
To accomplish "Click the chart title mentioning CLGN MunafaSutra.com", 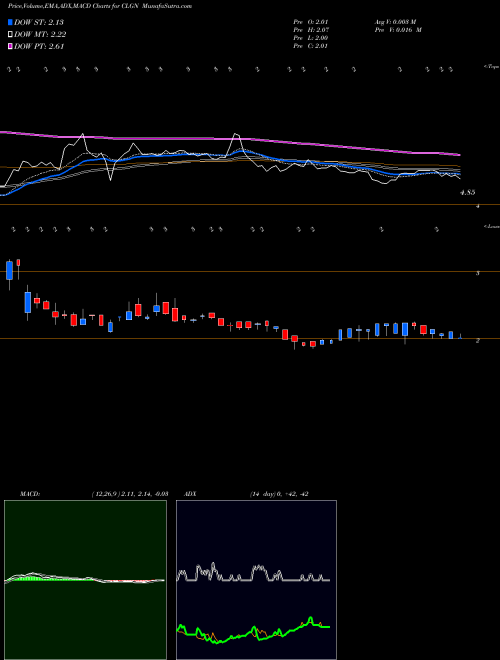I will pos(100,7).
